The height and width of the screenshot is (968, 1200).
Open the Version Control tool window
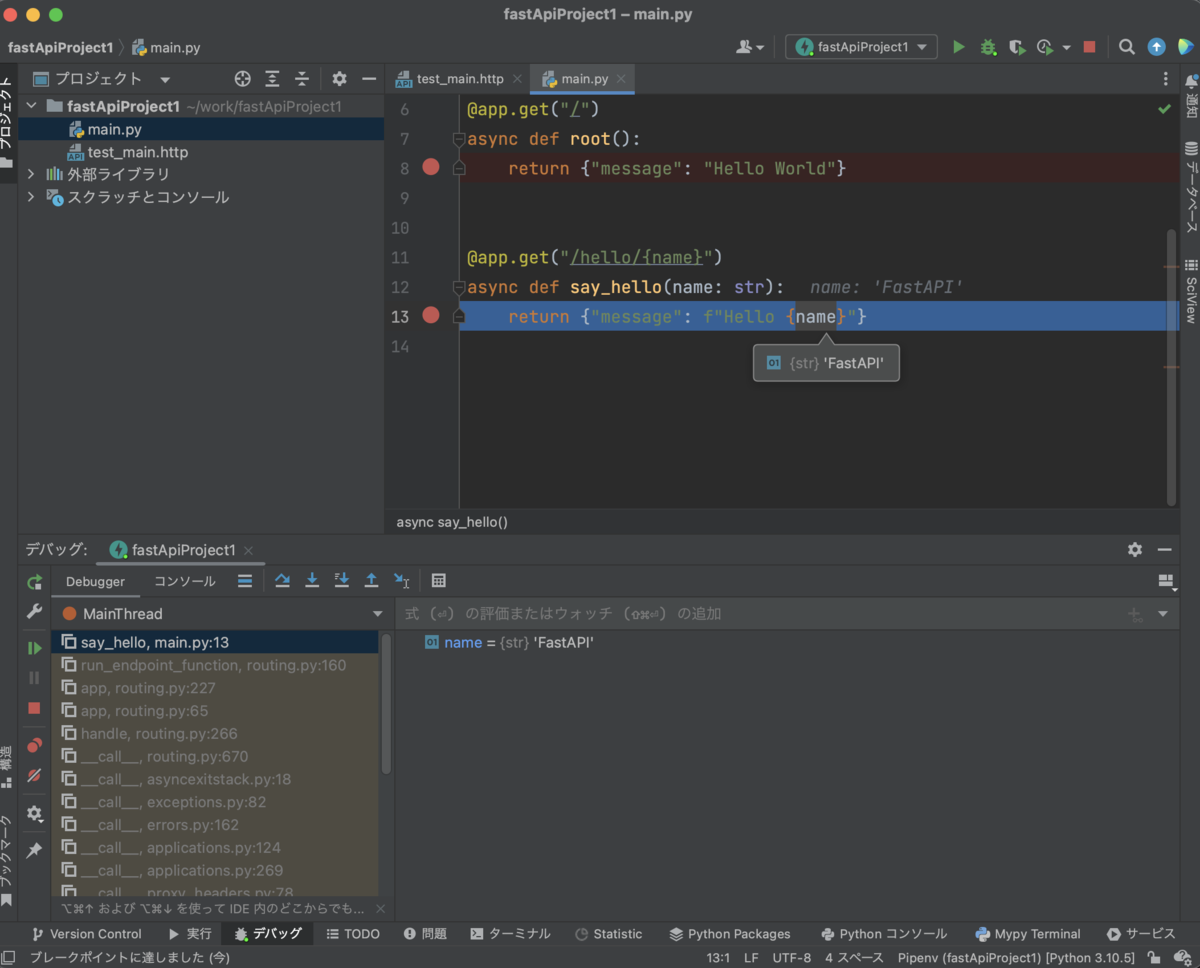pyautogui.click(x=87, y=934)
